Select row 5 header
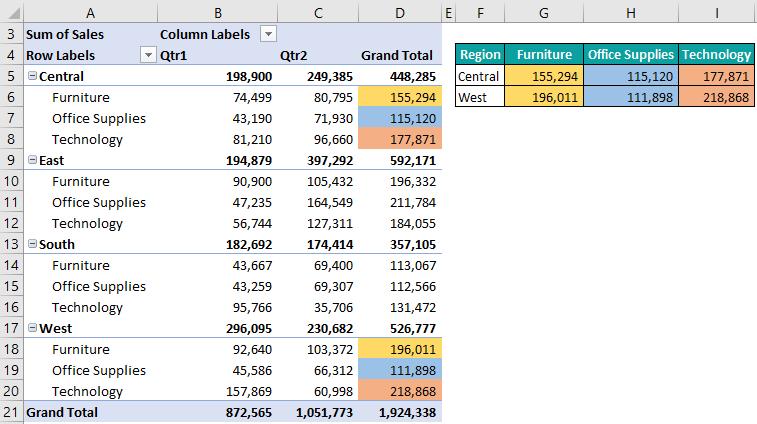The image size is (757, 424). (11, 76)
